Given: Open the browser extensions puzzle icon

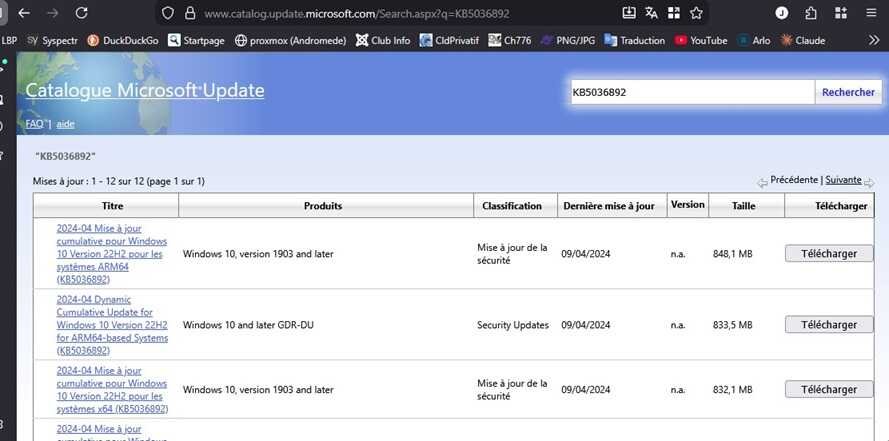Looking at the screenshot, I should coord(810,14).
